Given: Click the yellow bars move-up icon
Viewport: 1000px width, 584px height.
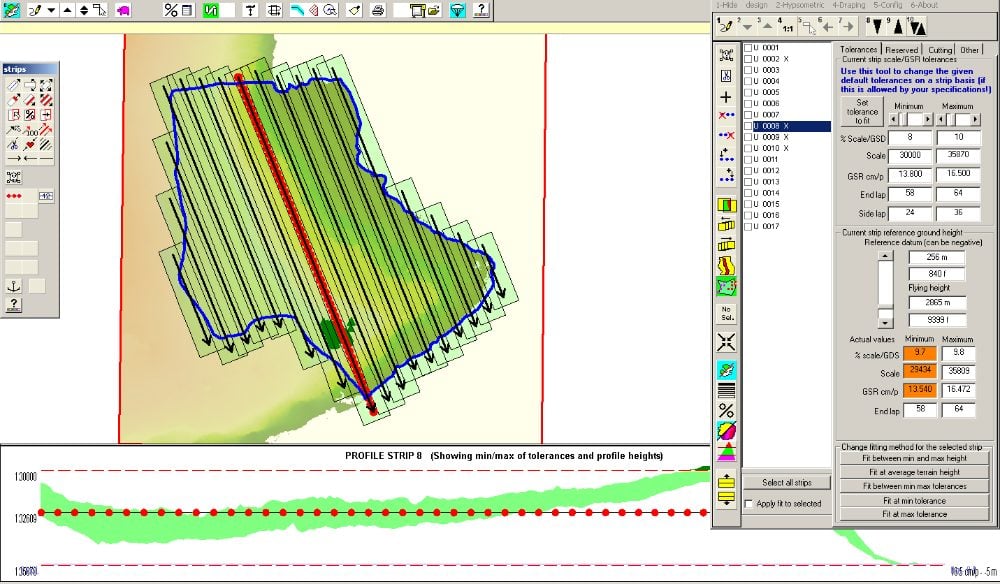Looking at the screenshot, I should [726, 481].
